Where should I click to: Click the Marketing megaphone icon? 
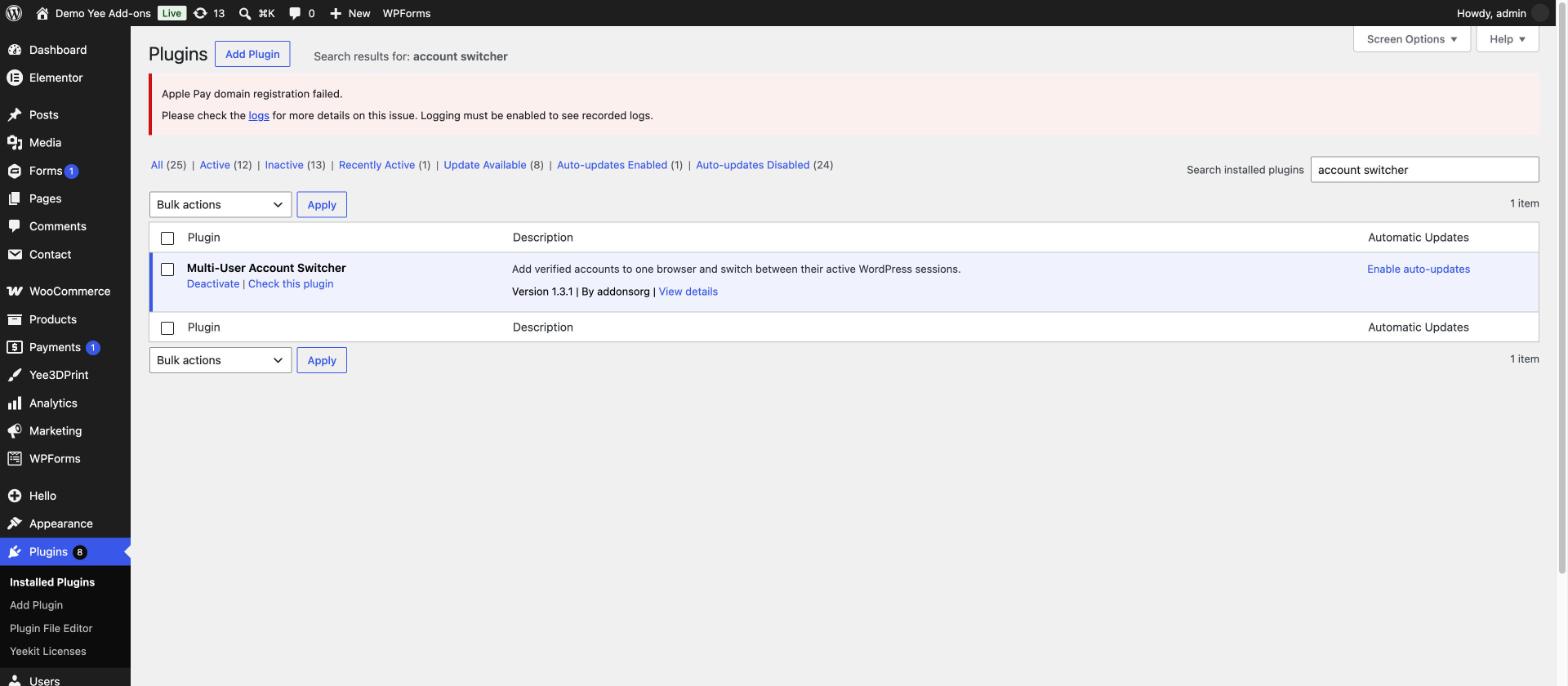pos(14,431)
